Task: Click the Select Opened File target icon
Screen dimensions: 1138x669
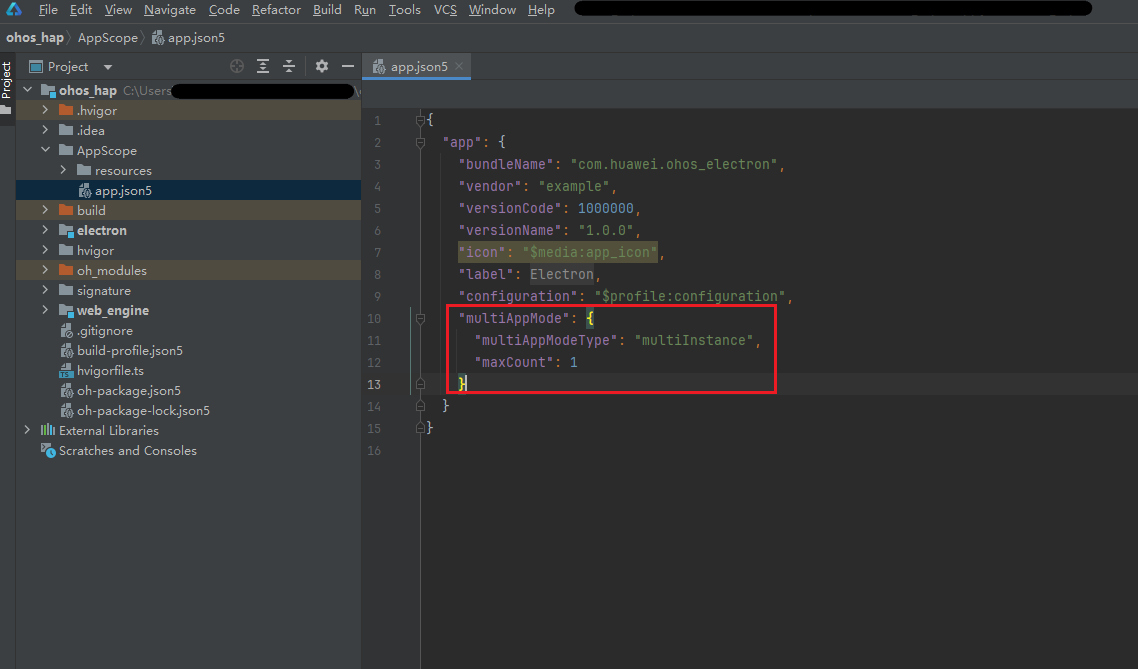Action: click(237, 67)
